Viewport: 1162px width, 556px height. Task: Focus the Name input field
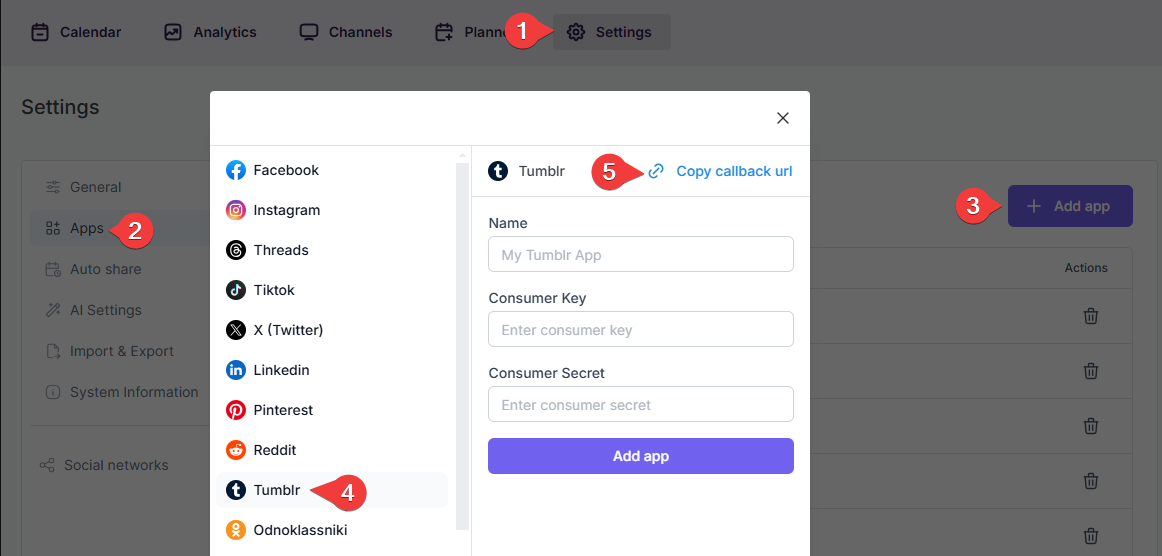pos(641,254)
